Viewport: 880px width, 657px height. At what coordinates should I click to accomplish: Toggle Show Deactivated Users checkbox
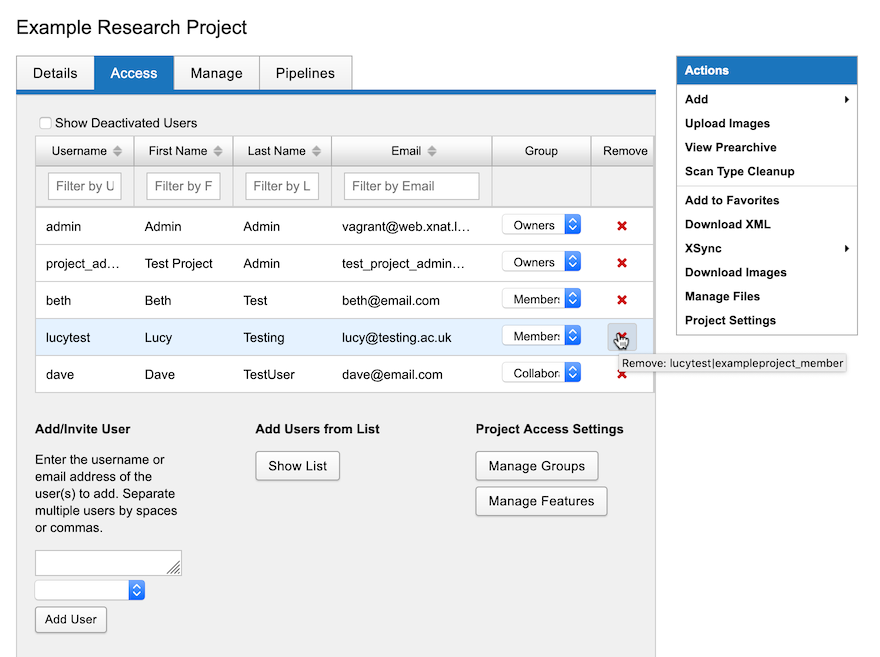45,123
